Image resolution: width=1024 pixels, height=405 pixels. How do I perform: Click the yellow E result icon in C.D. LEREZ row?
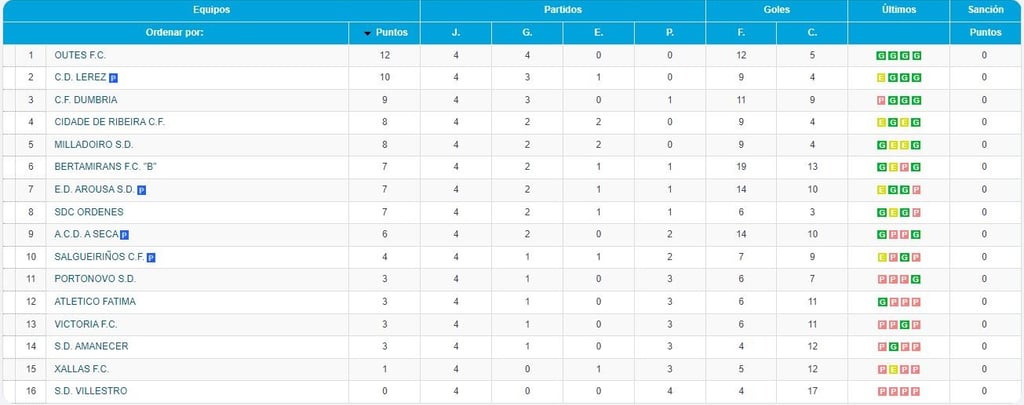click(x=881, y=78)
